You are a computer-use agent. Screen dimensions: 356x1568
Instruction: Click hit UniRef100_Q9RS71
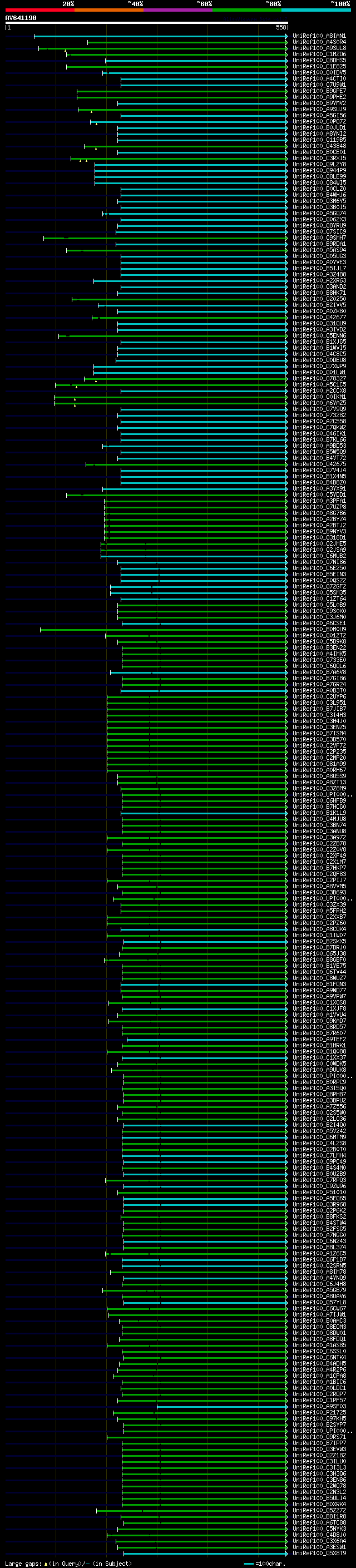click(319, 1437)
